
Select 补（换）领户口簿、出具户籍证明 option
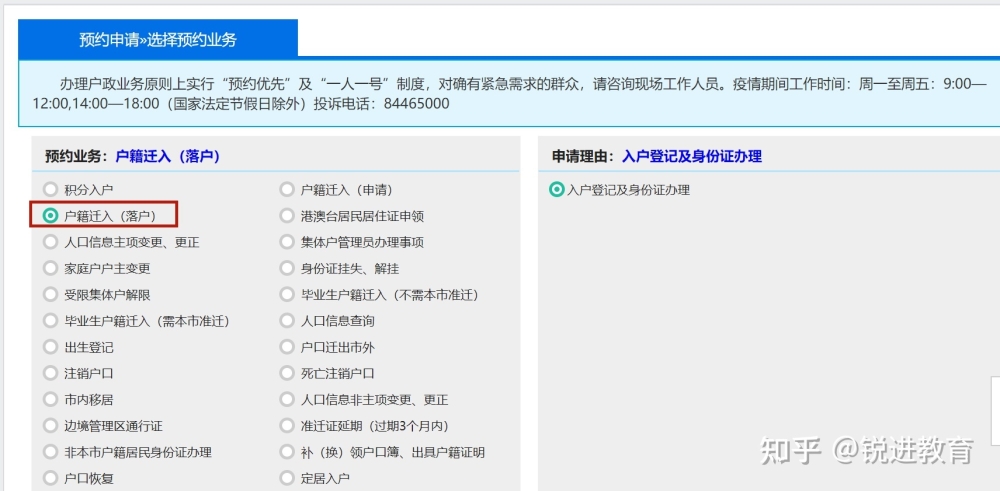click(x=287, y=452)
